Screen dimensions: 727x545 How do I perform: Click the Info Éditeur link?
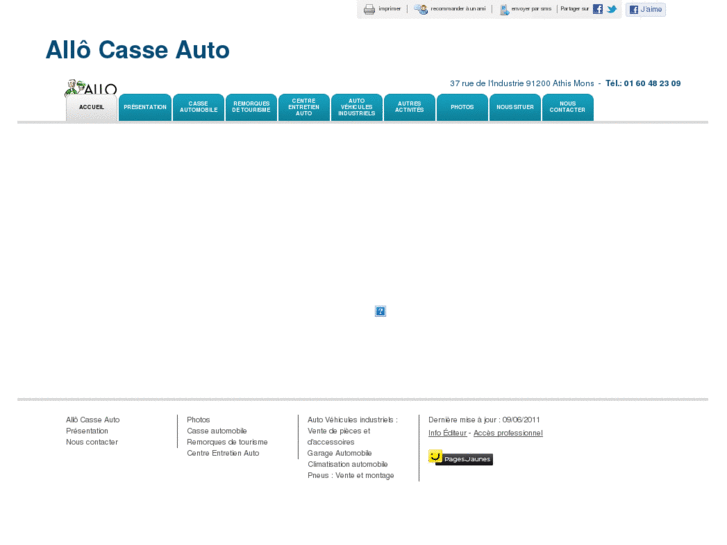(447, 433)
